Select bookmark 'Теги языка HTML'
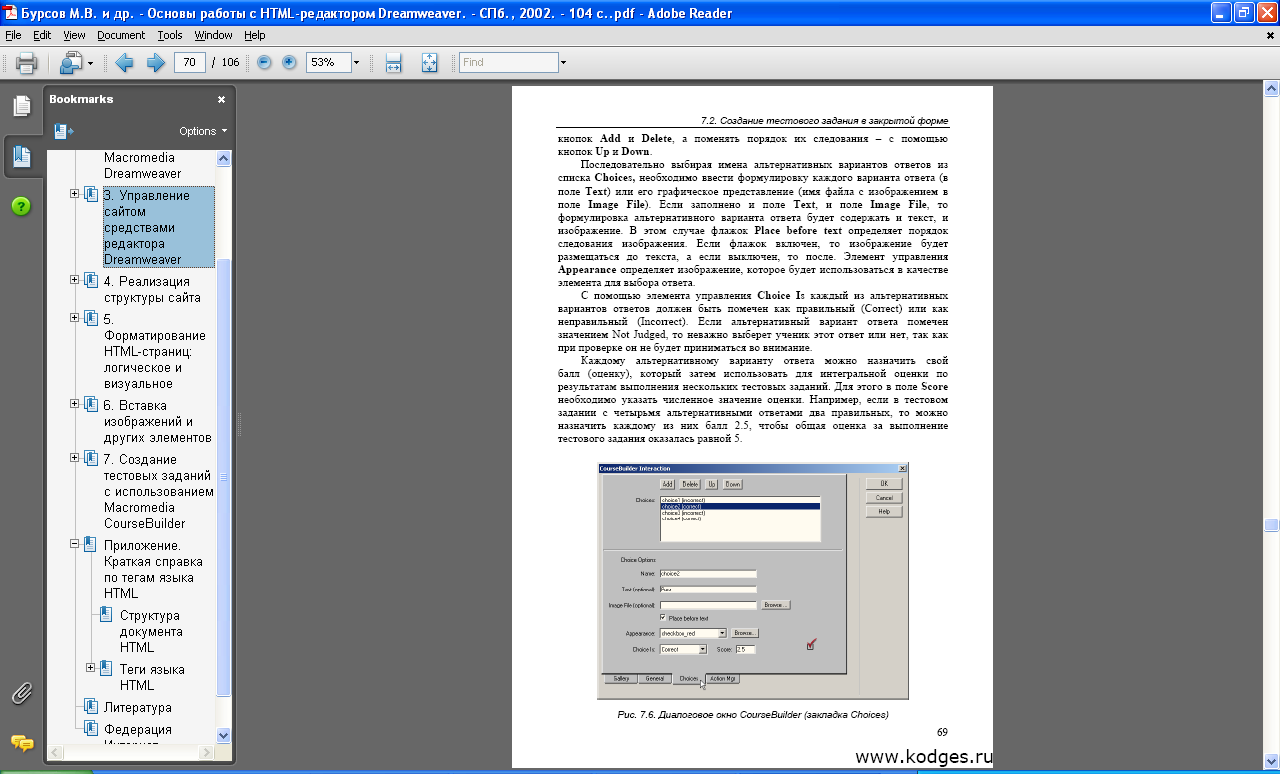1280x774 pixels. click(152, 677)
